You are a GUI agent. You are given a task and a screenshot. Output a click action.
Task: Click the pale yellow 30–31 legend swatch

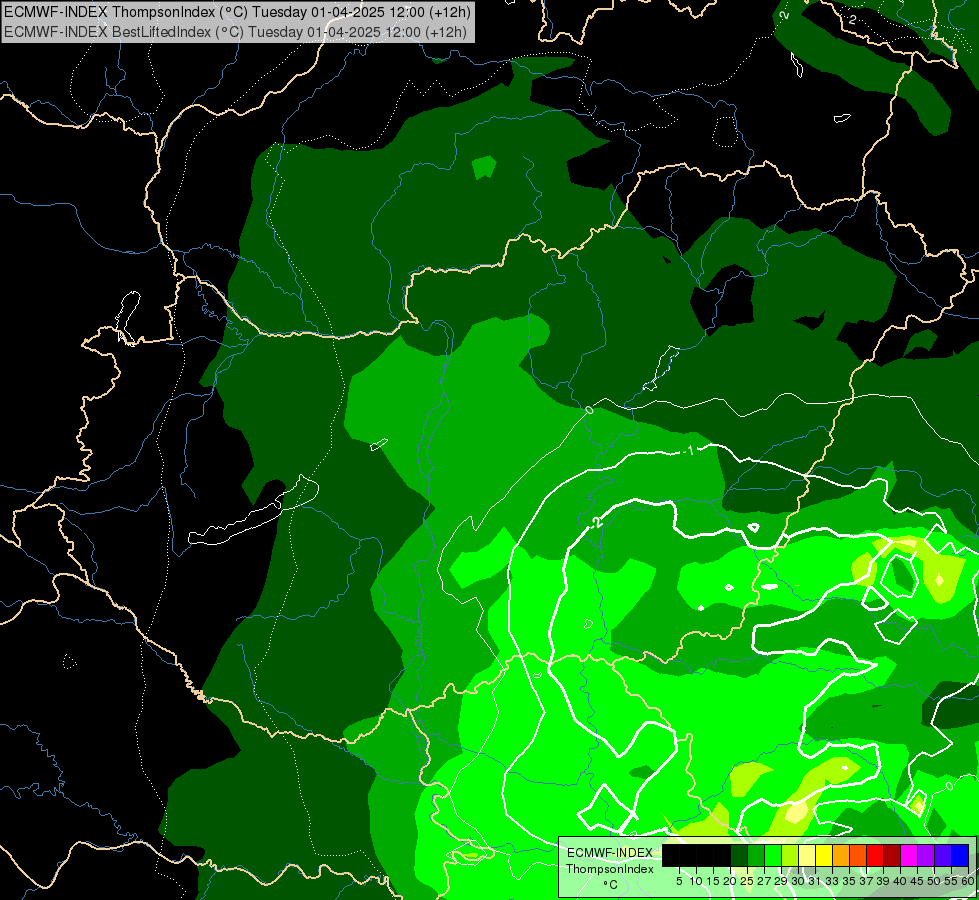pyautogui.click(x=807, y=855)
